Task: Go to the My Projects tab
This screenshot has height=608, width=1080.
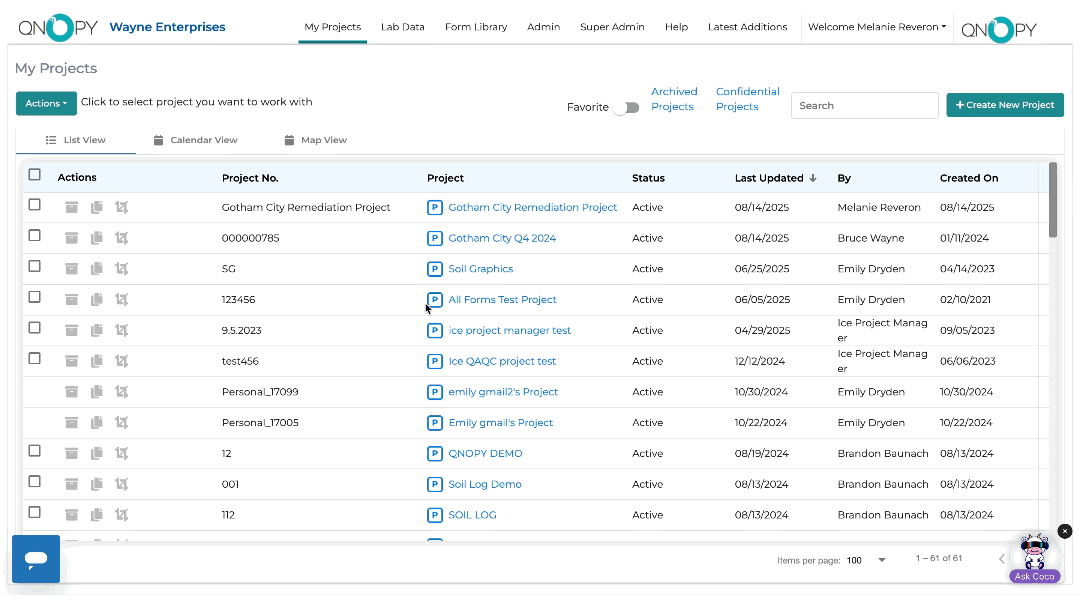Action: 333,27
